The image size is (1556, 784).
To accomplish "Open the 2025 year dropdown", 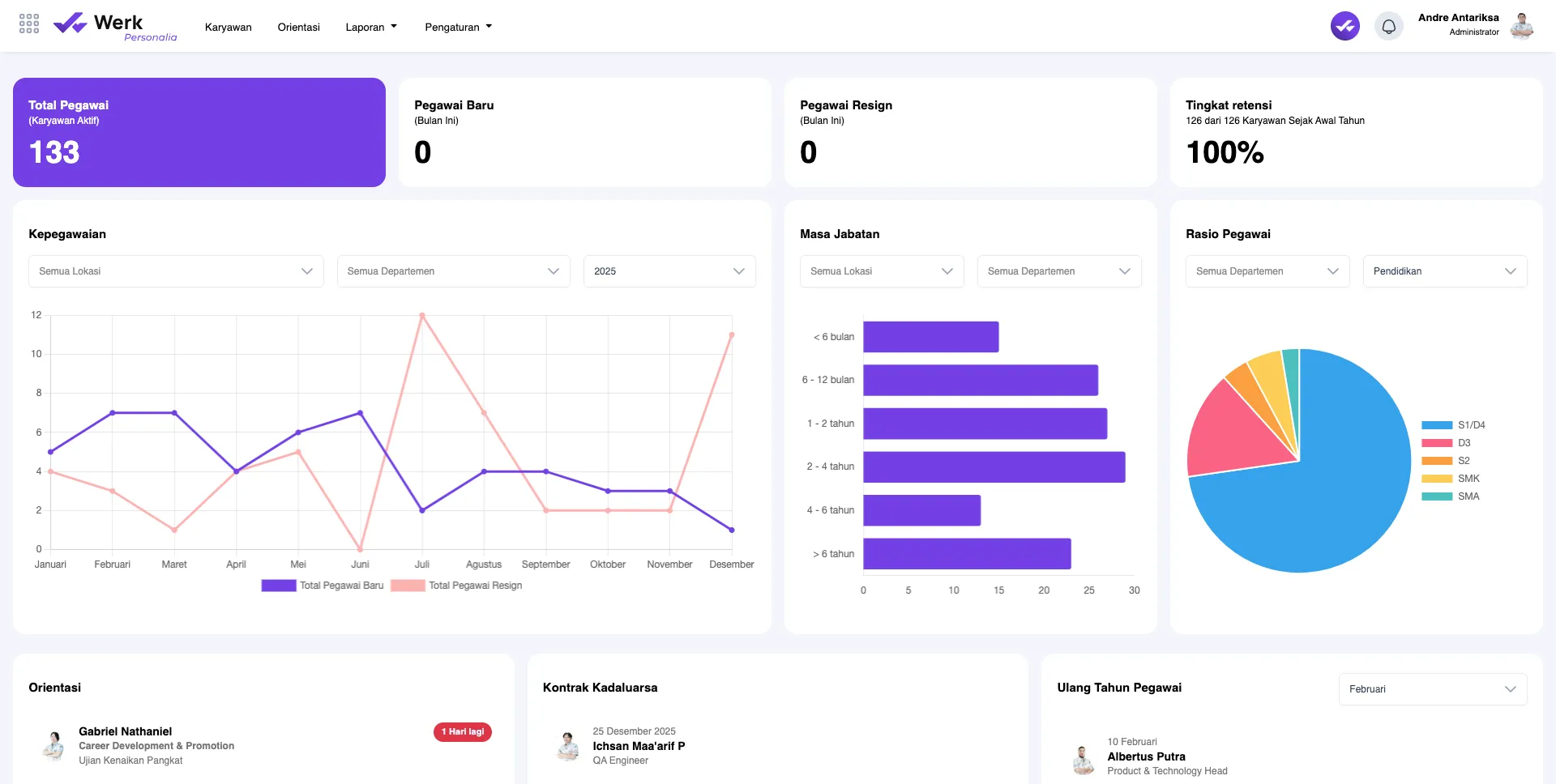I will (669, 271).
